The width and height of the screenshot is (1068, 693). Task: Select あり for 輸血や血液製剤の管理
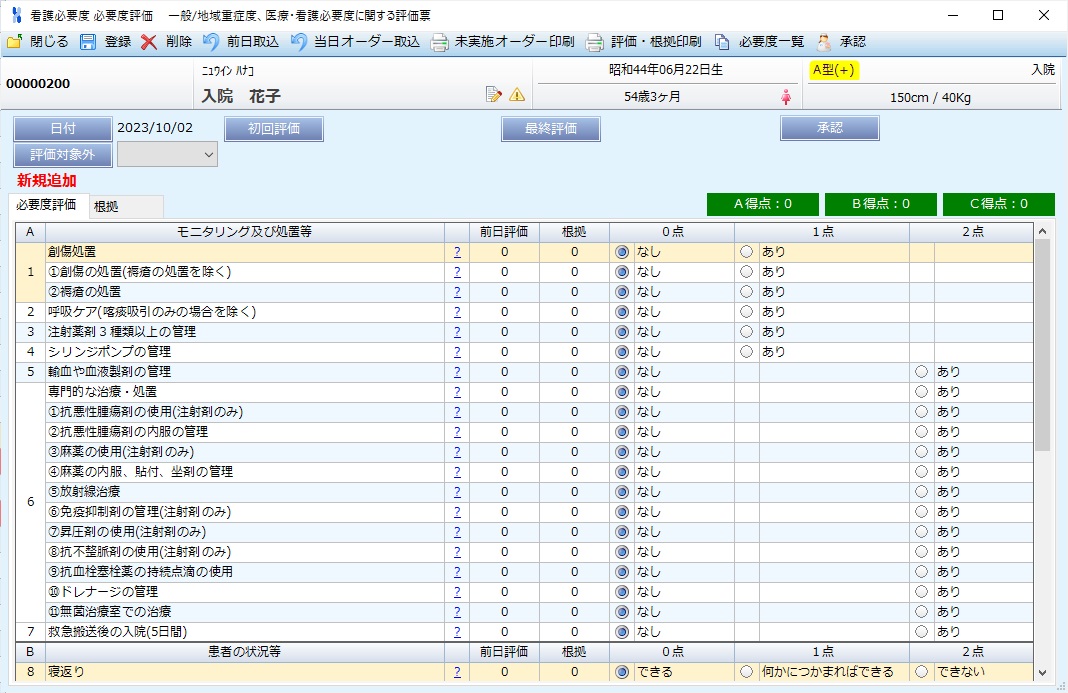pos(921,372)
